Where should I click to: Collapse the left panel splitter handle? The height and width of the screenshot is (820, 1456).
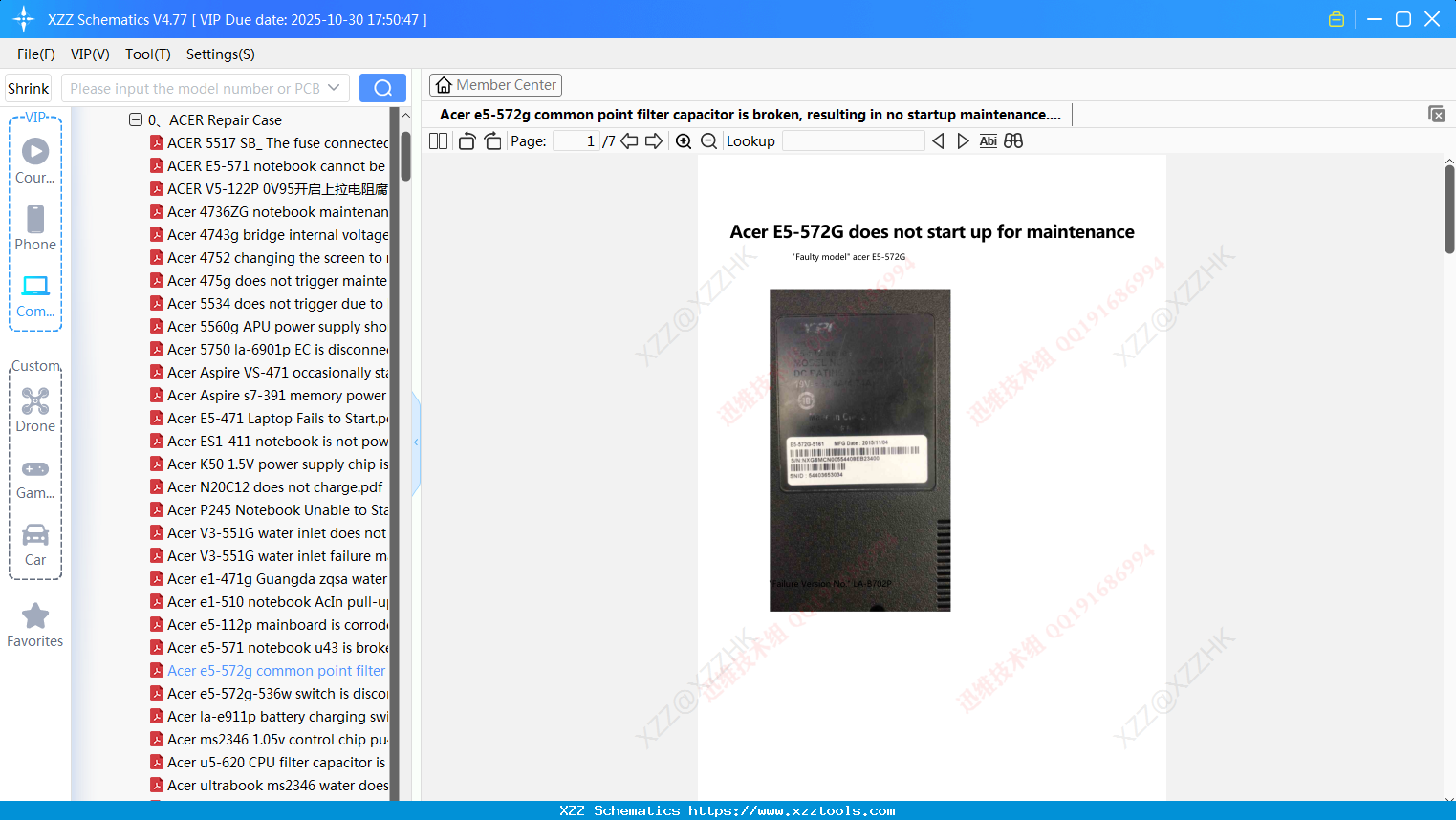point(416,442)
